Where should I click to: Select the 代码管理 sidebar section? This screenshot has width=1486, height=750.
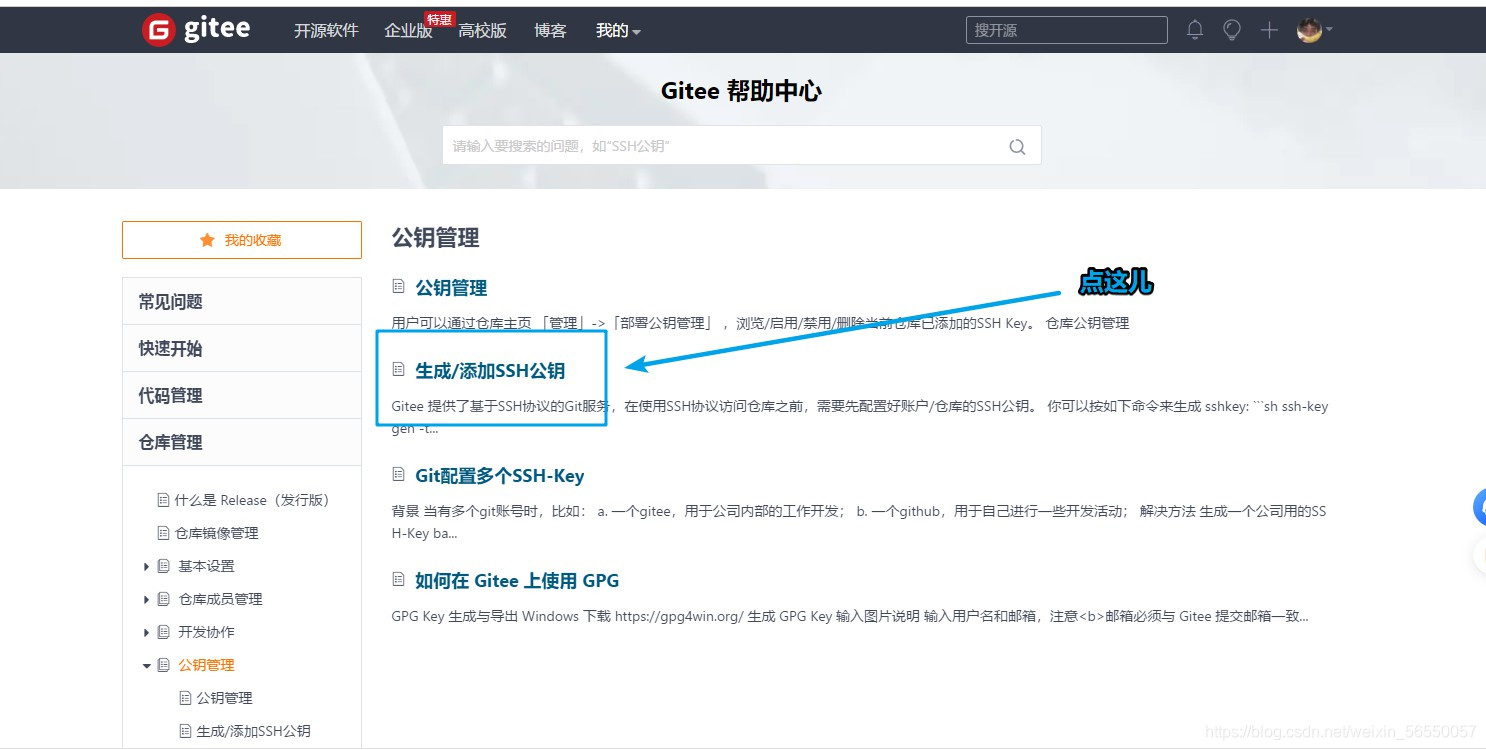242,395
